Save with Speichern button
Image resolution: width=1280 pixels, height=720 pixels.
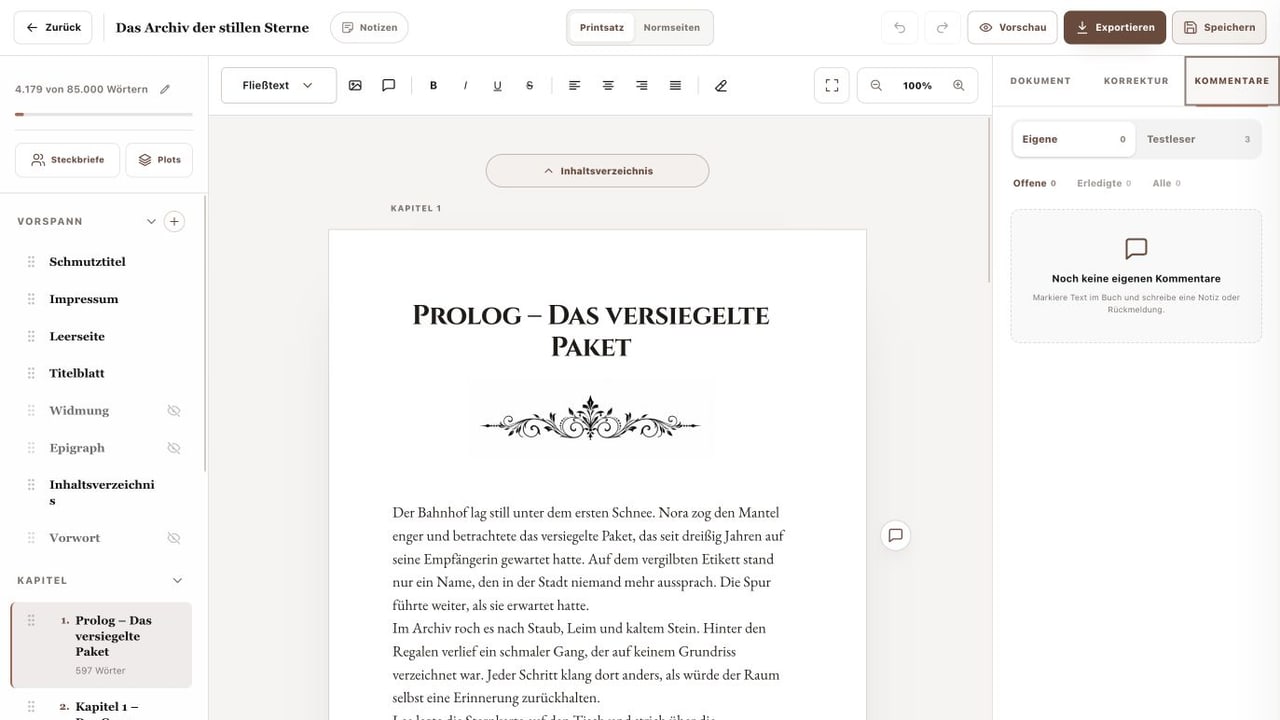coord(1219,27)
